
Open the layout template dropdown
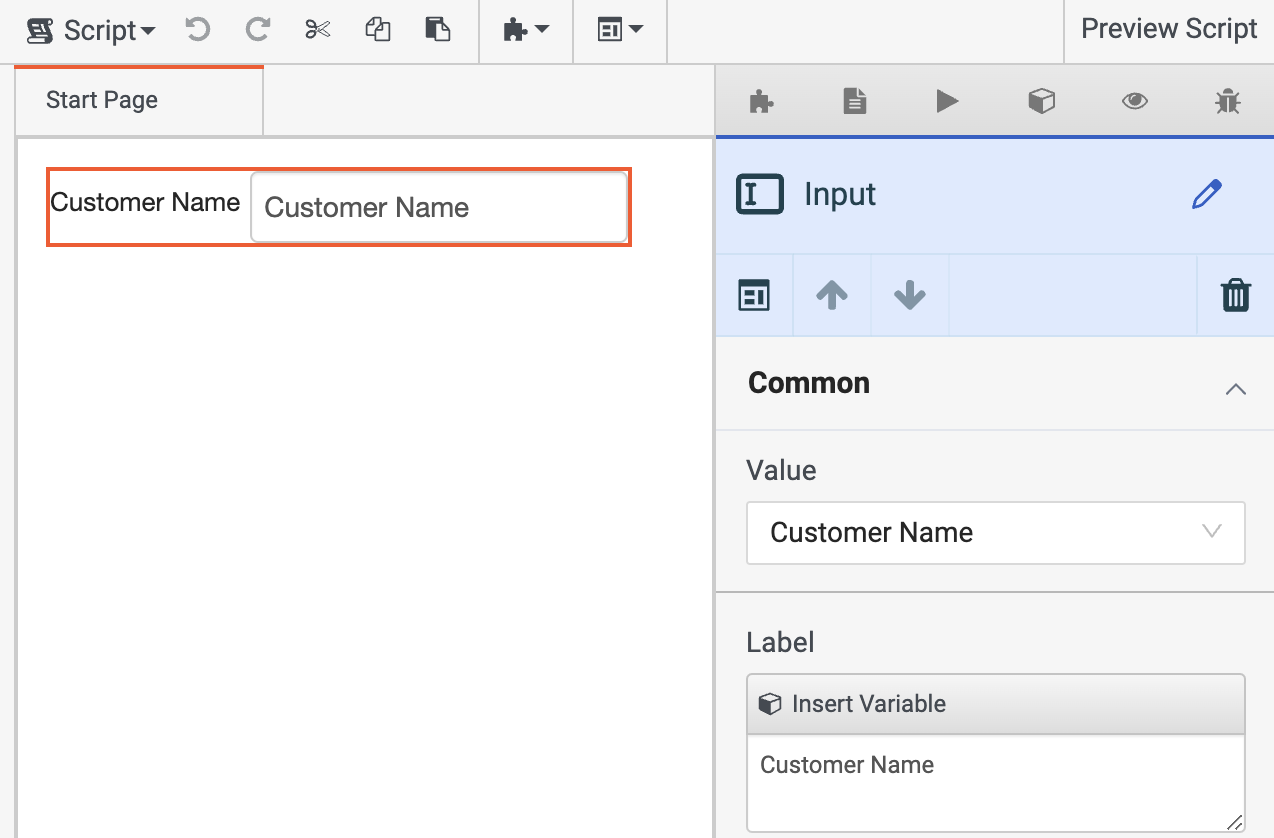pos(619,30)
